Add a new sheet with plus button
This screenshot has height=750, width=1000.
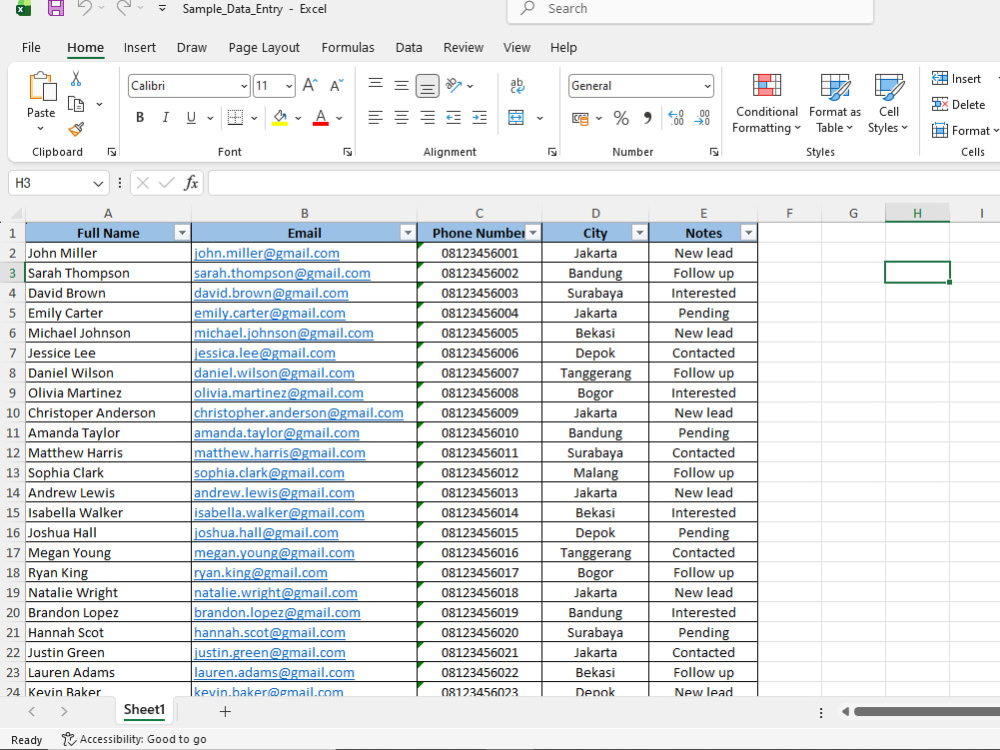tap(225, 711)
